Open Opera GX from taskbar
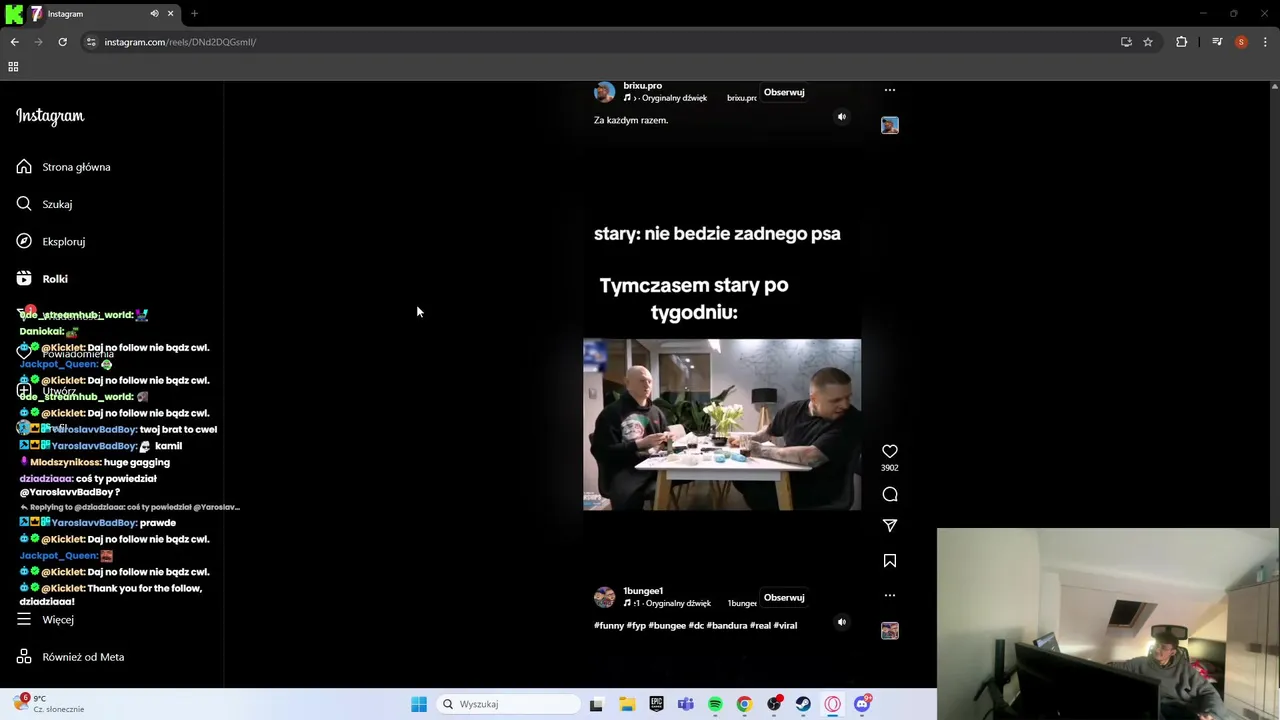The width and height of the screenshot is (1280, 720). tap(832, 704)
